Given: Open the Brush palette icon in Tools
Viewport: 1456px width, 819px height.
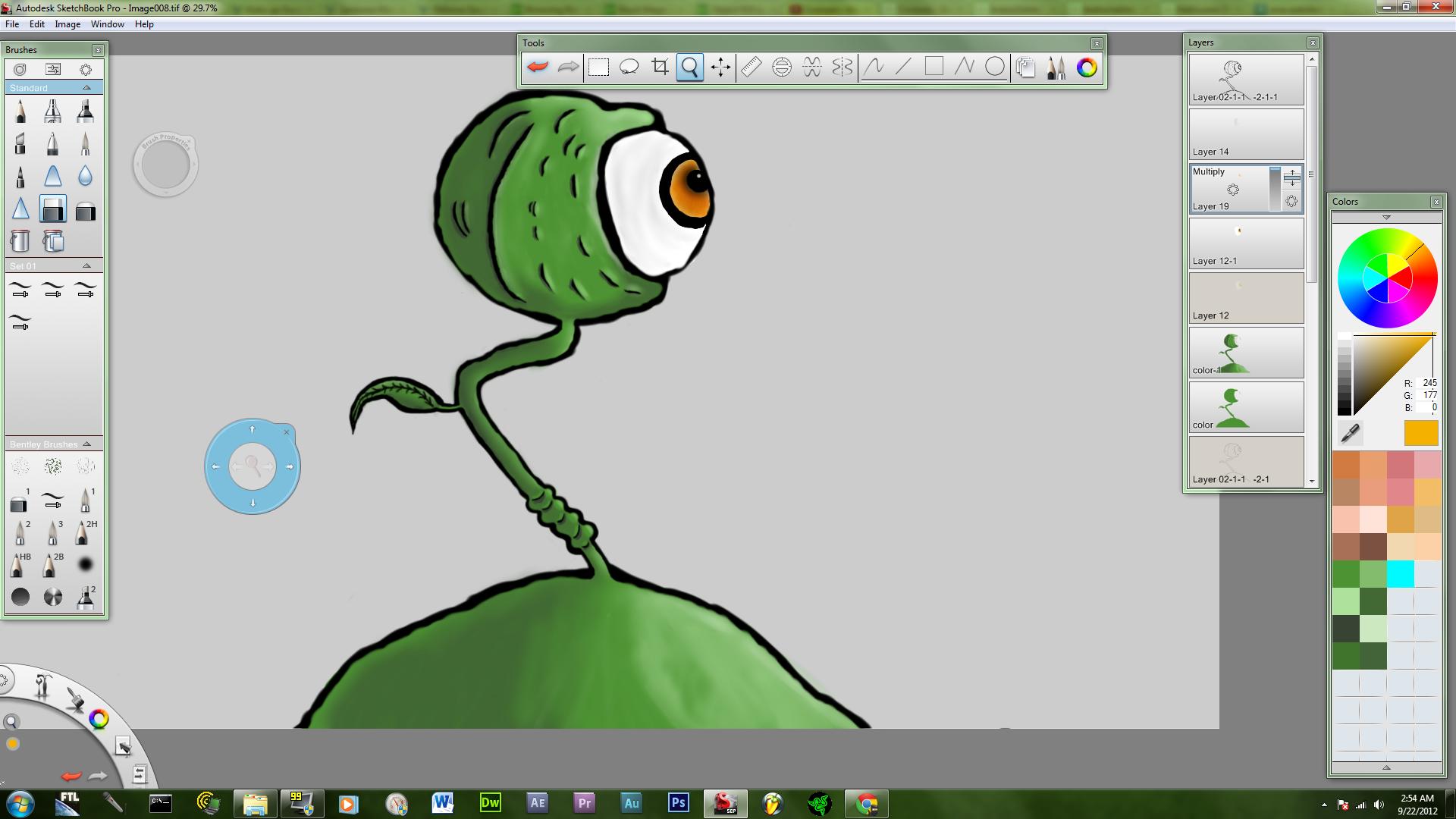Looking at the screenshot, I should (x=1056, y=67).
